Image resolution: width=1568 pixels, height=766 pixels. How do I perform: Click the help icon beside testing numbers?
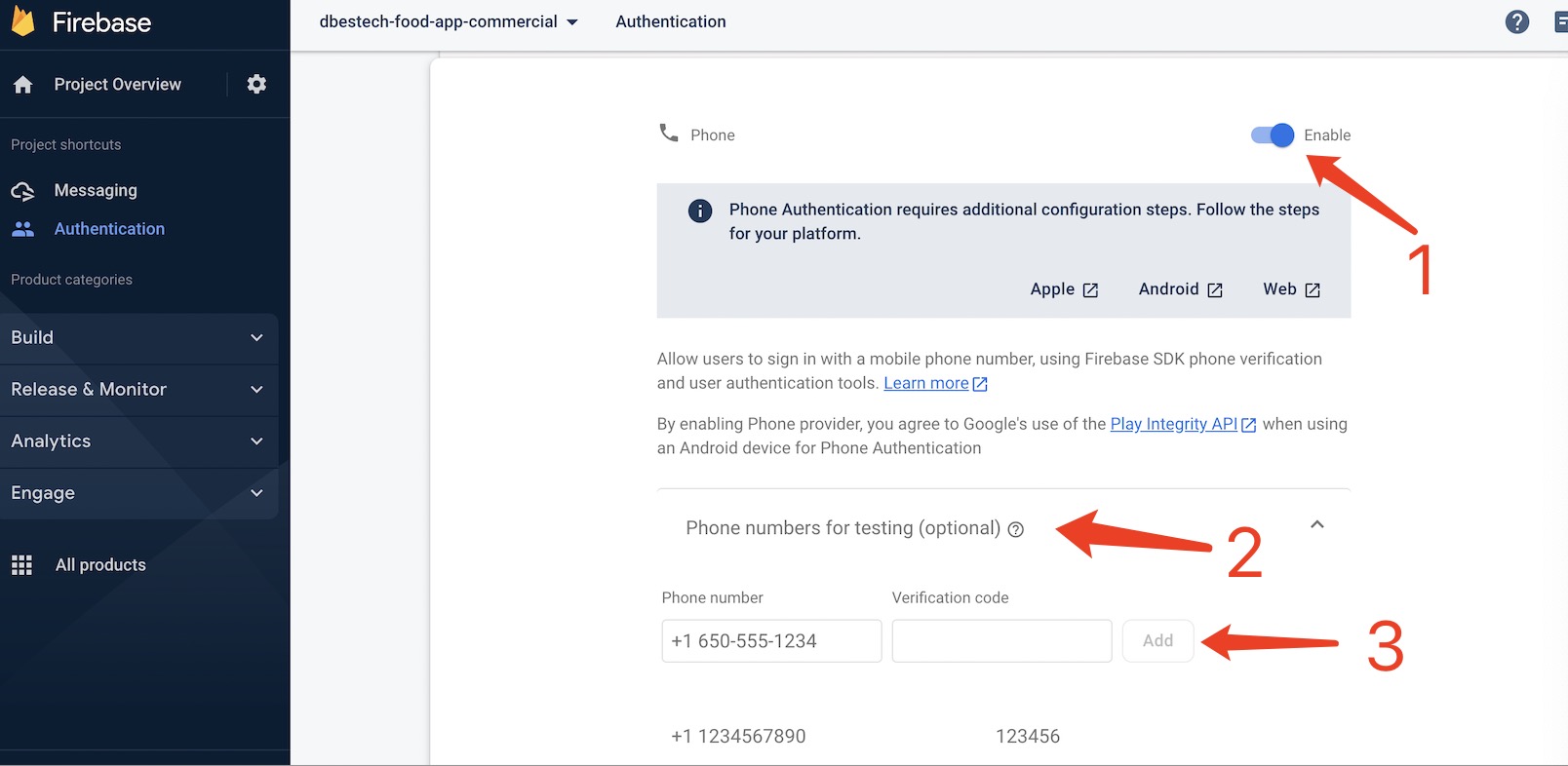point(1016,529)
